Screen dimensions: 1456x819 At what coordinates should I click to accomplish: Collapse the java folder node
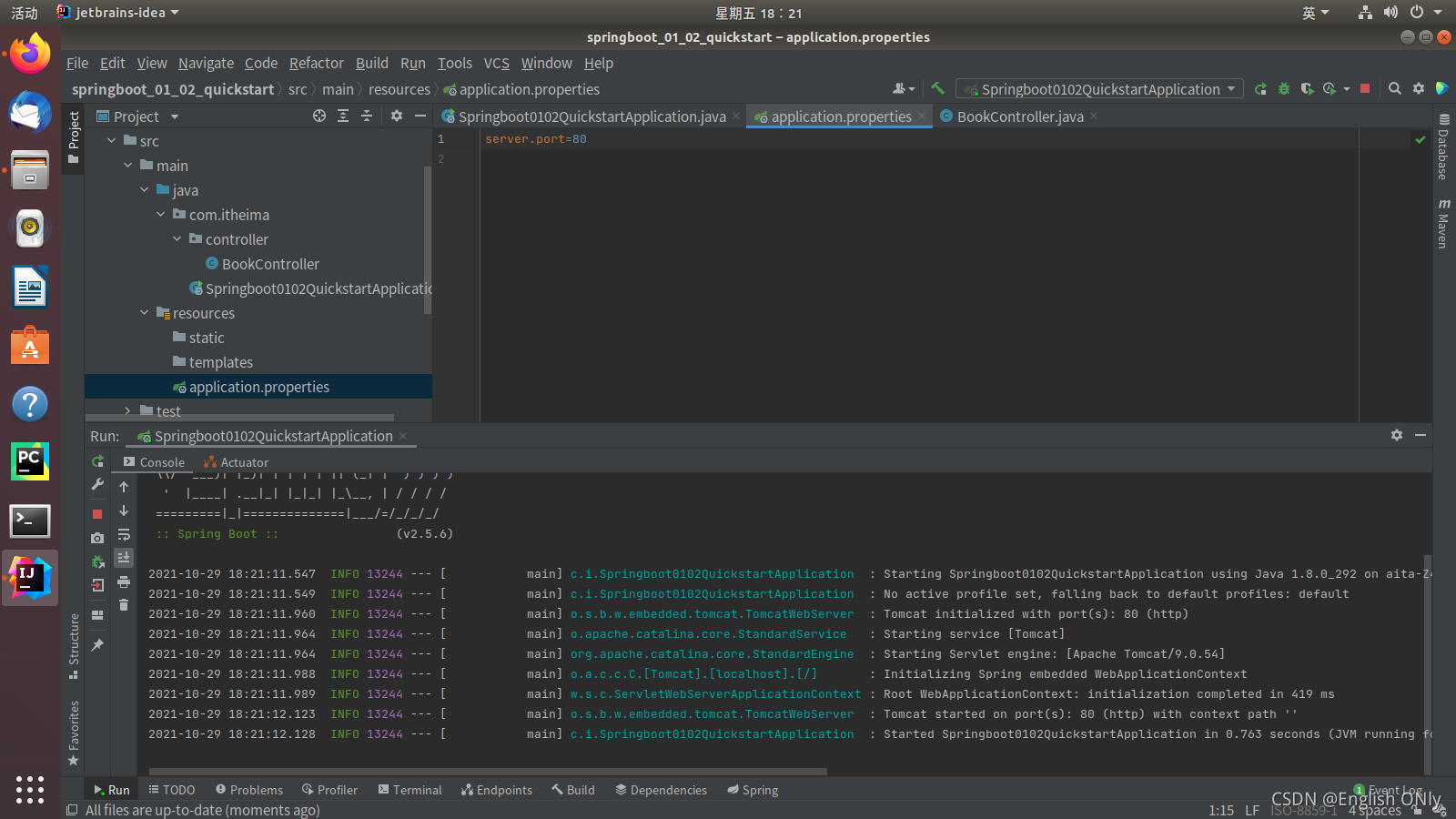click(x=145, y=189)
